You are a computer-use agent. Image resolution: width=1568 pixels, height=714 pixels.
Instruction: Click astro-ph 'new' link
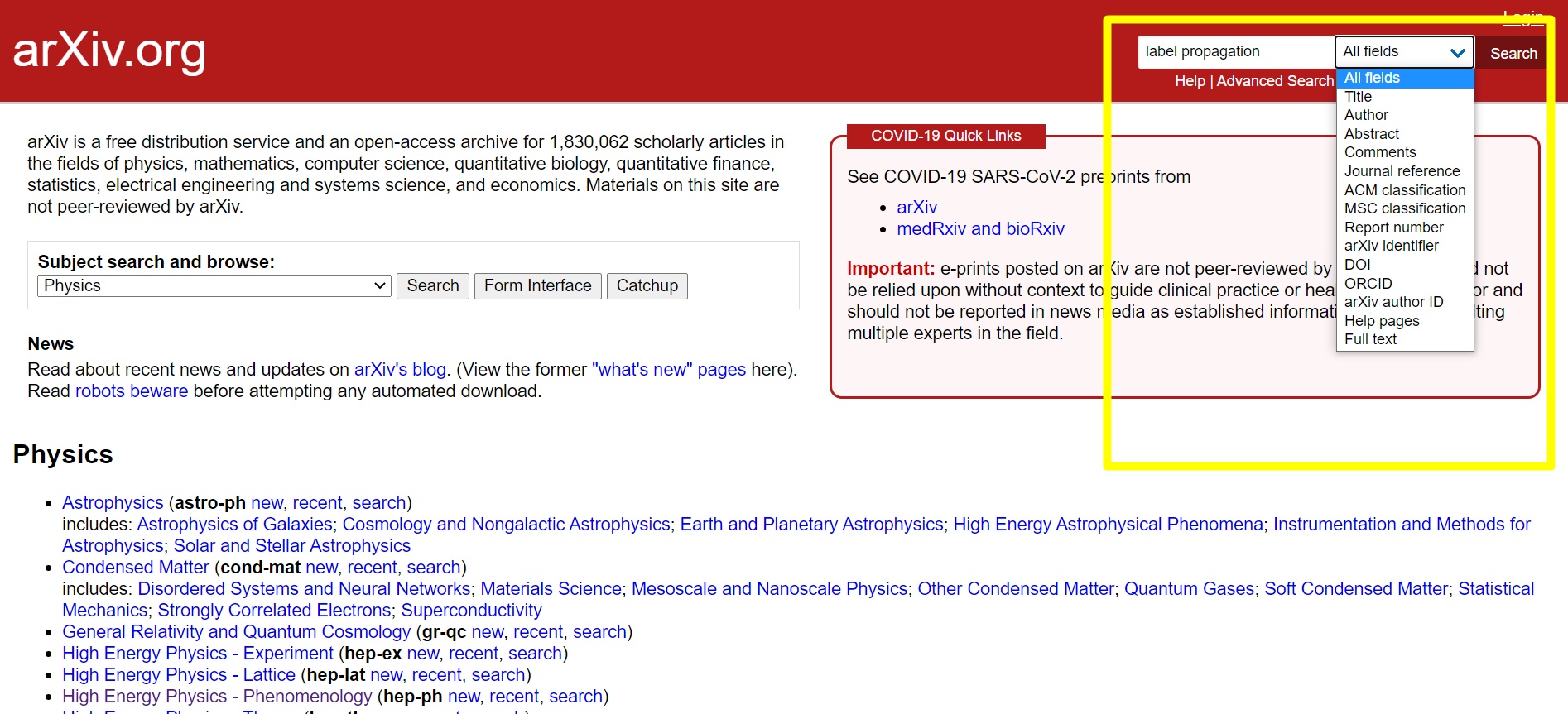pos(267,503)
